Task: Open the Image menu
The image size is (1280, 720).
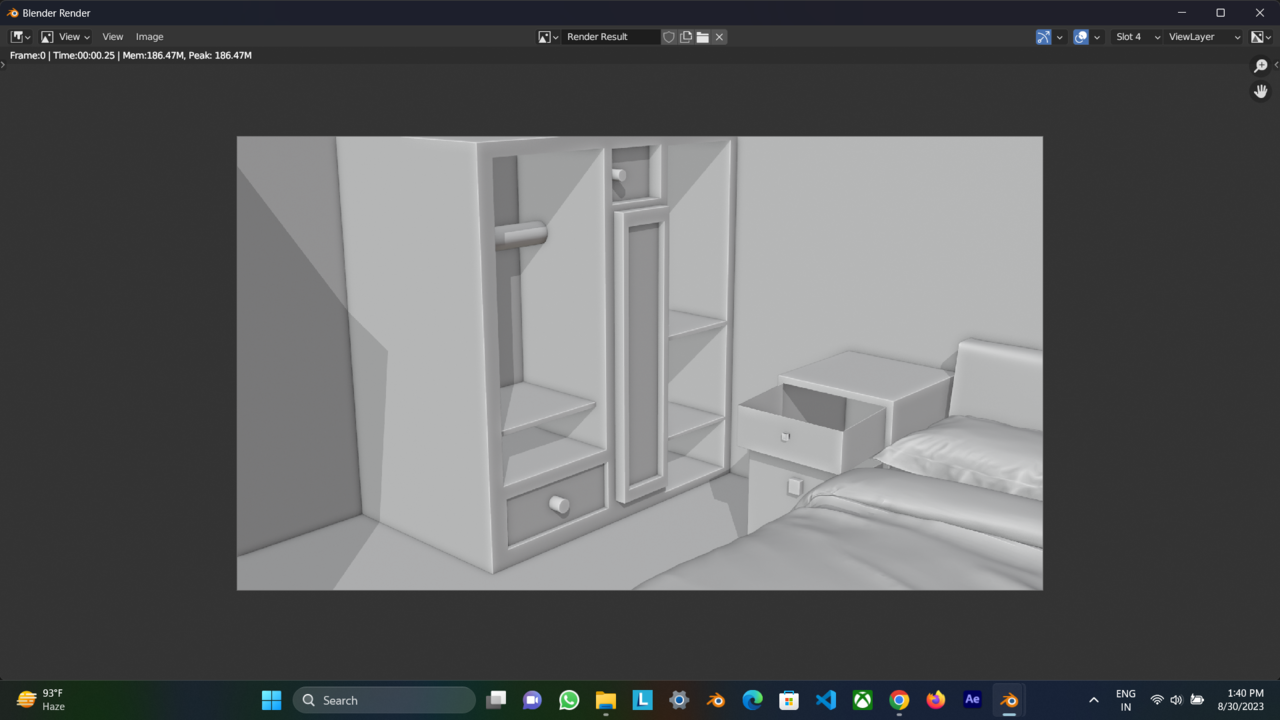Action: 149,36
